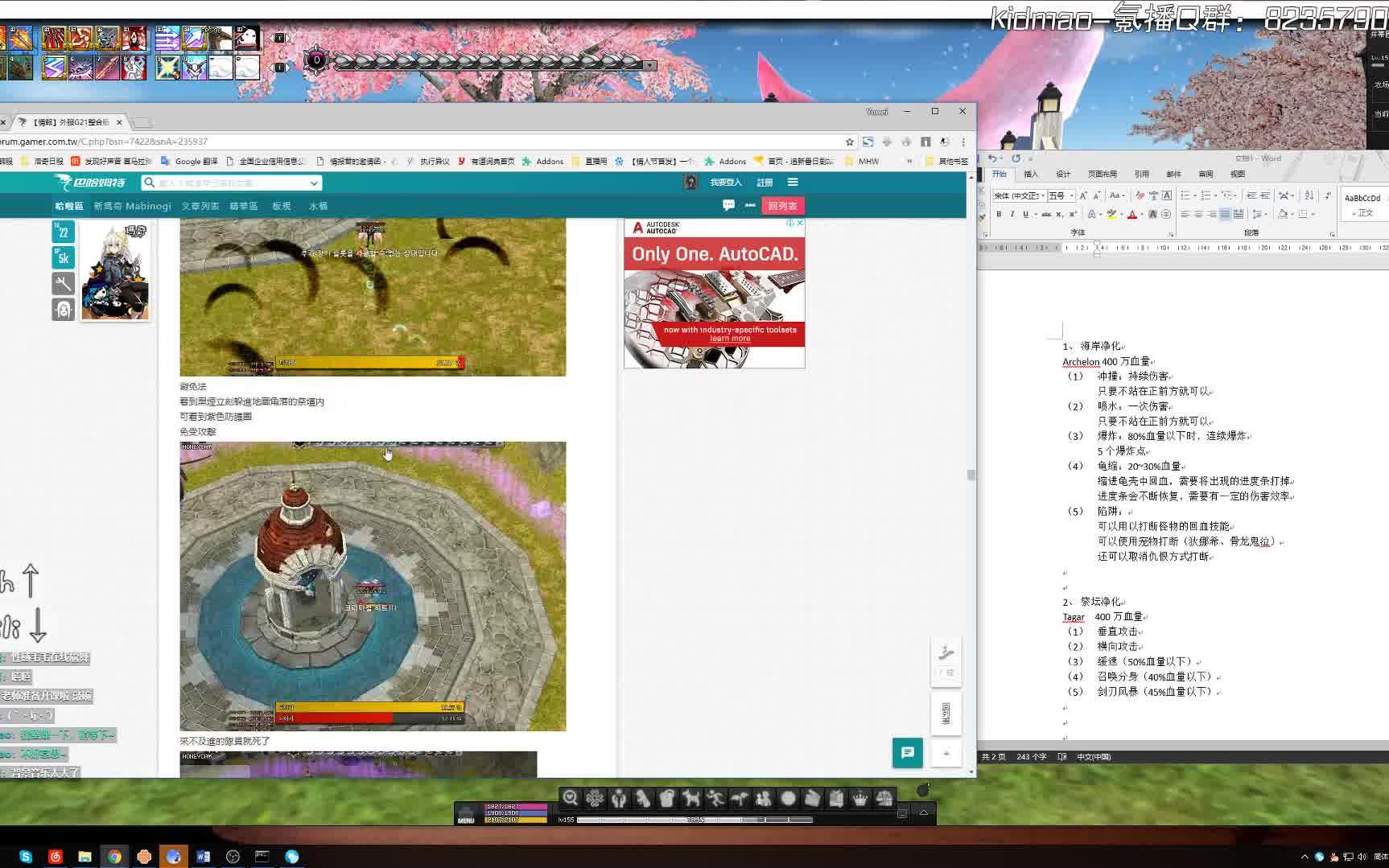Open game magnifier heart icon
Image resolution: width=1389 pixels, height=868 pixels.
(x=571, y=798)
